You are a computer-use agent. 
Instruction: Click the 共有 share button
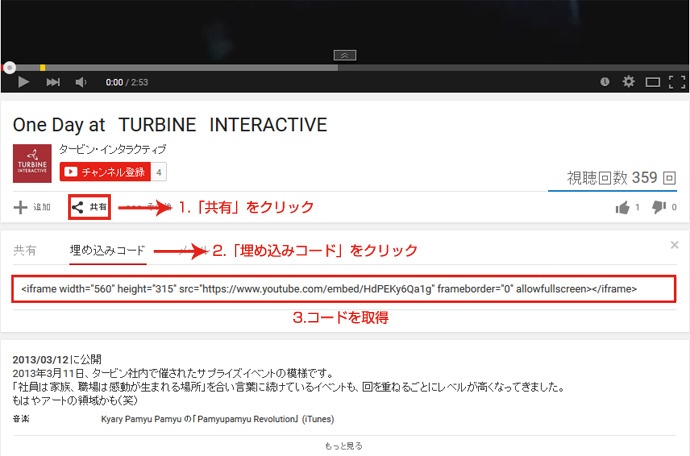pos(89,207)
